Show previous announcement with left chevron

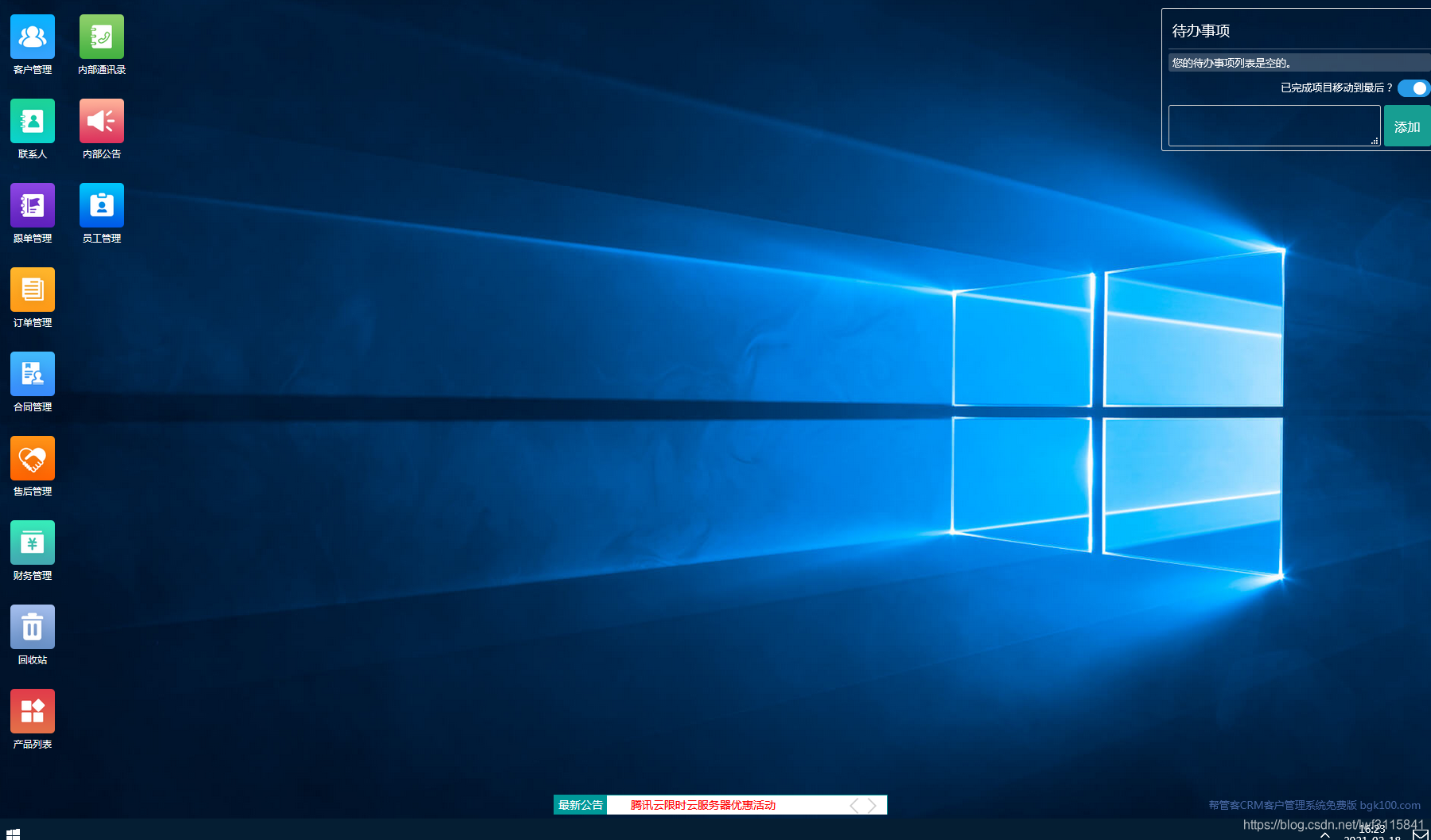point(854,805)
